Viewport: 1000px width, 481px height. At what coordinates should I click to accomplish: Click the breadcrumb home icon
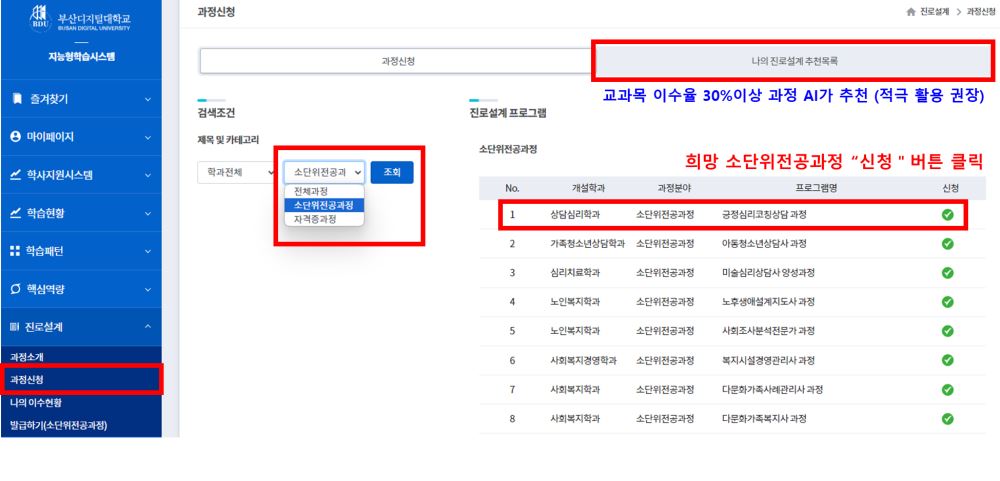coord(911,12)
